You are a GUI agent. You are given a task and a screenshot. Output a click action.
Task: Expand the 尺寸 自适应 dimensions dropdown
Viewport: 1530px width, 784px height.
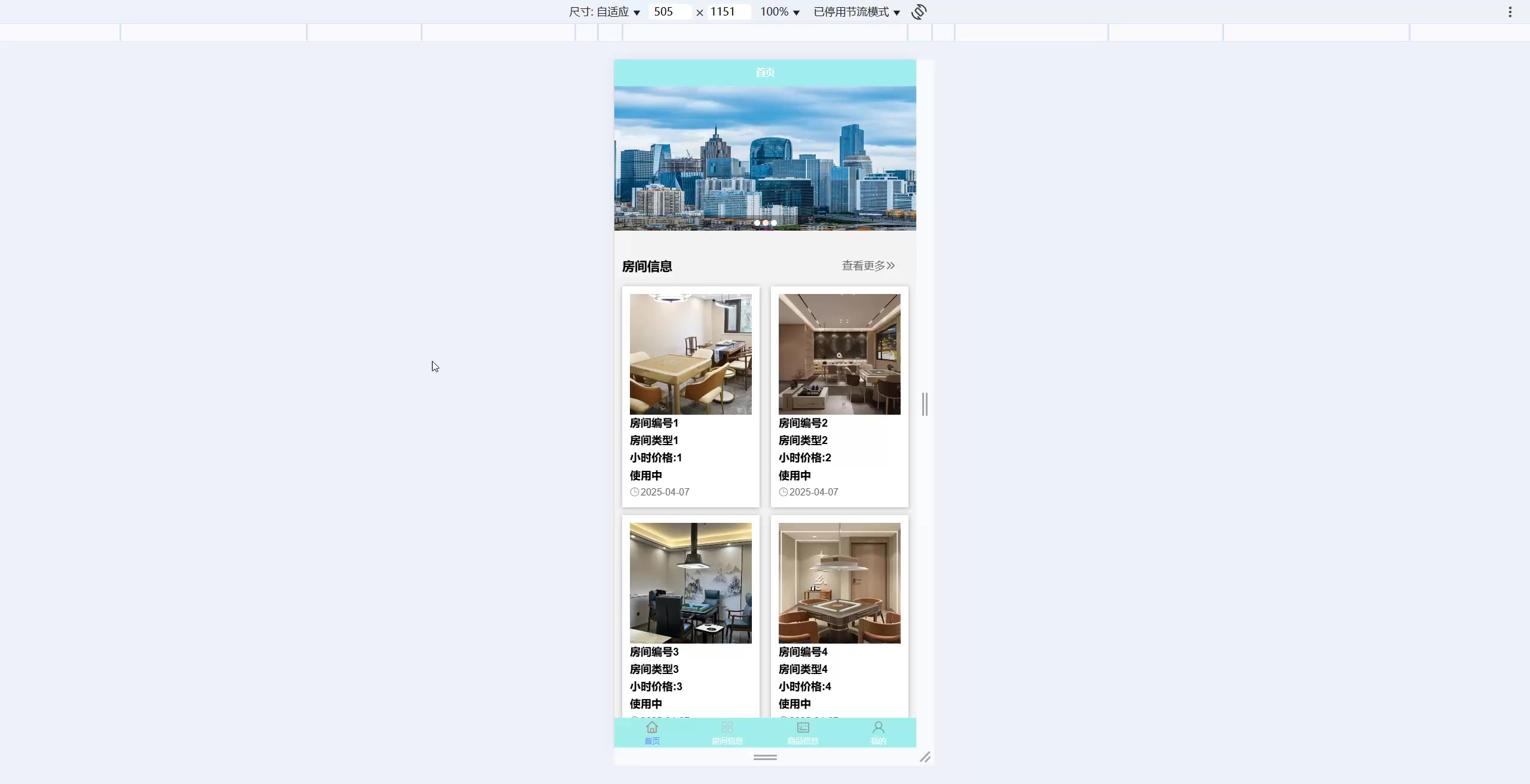(x=605, y=12)
